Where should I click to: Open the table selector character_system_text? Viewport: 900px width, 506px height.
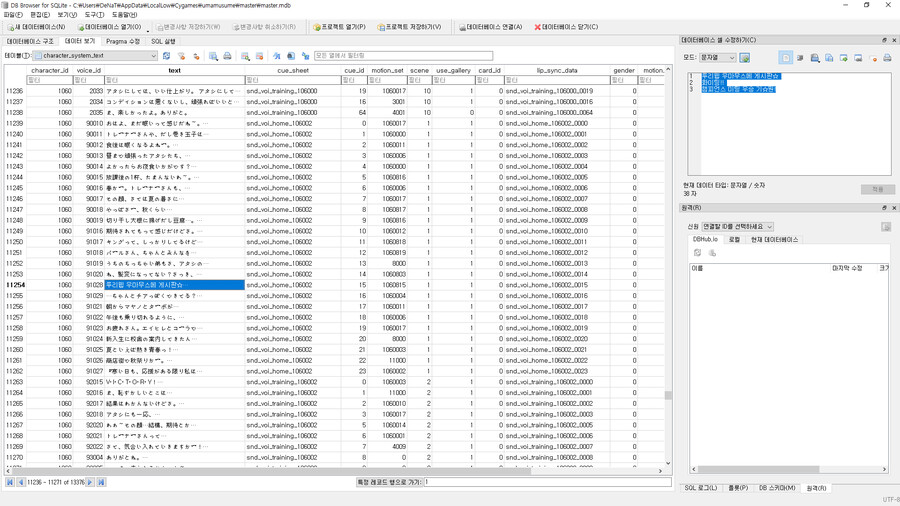95,56
